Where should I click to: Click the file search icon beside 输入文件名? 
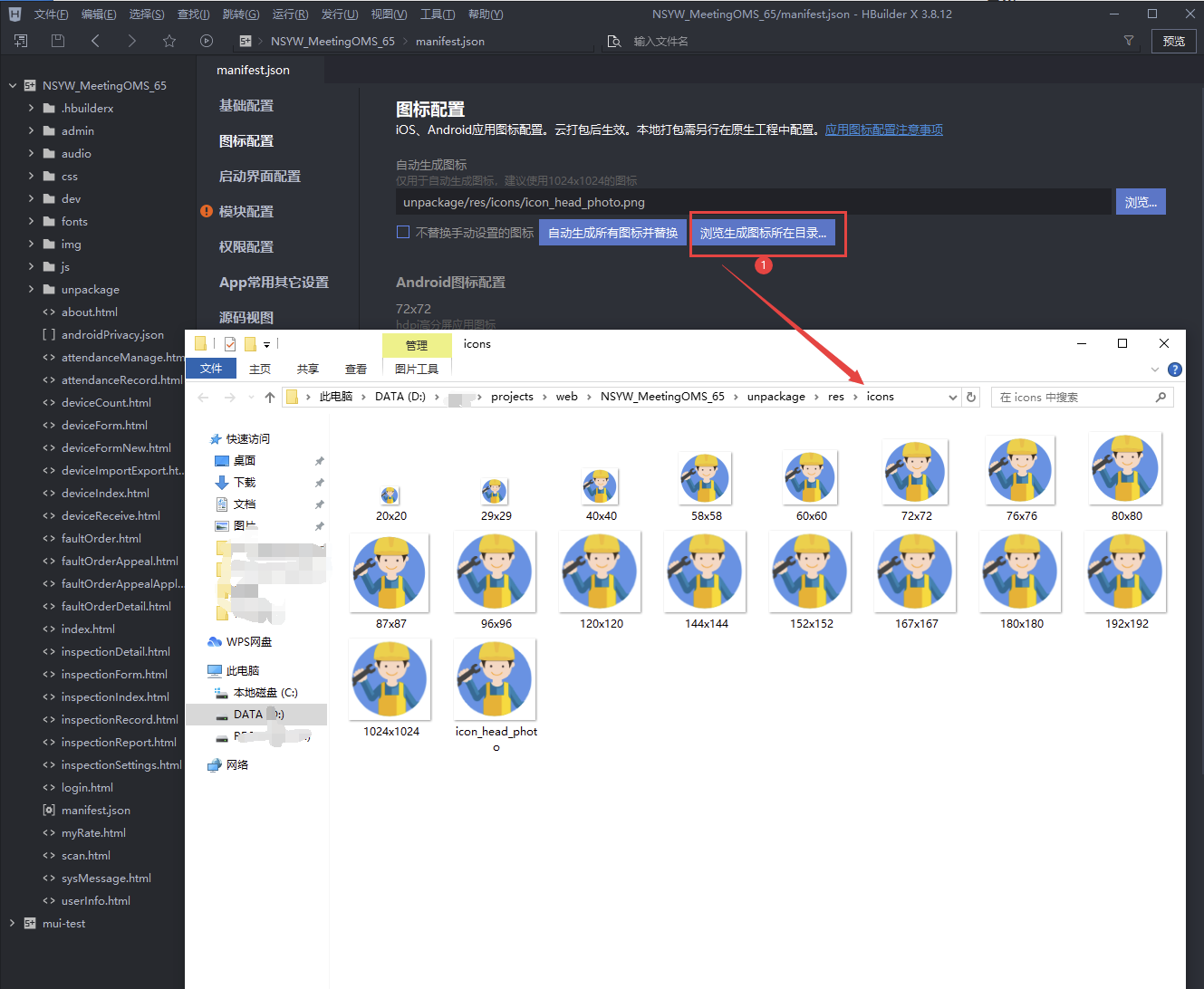614,42
